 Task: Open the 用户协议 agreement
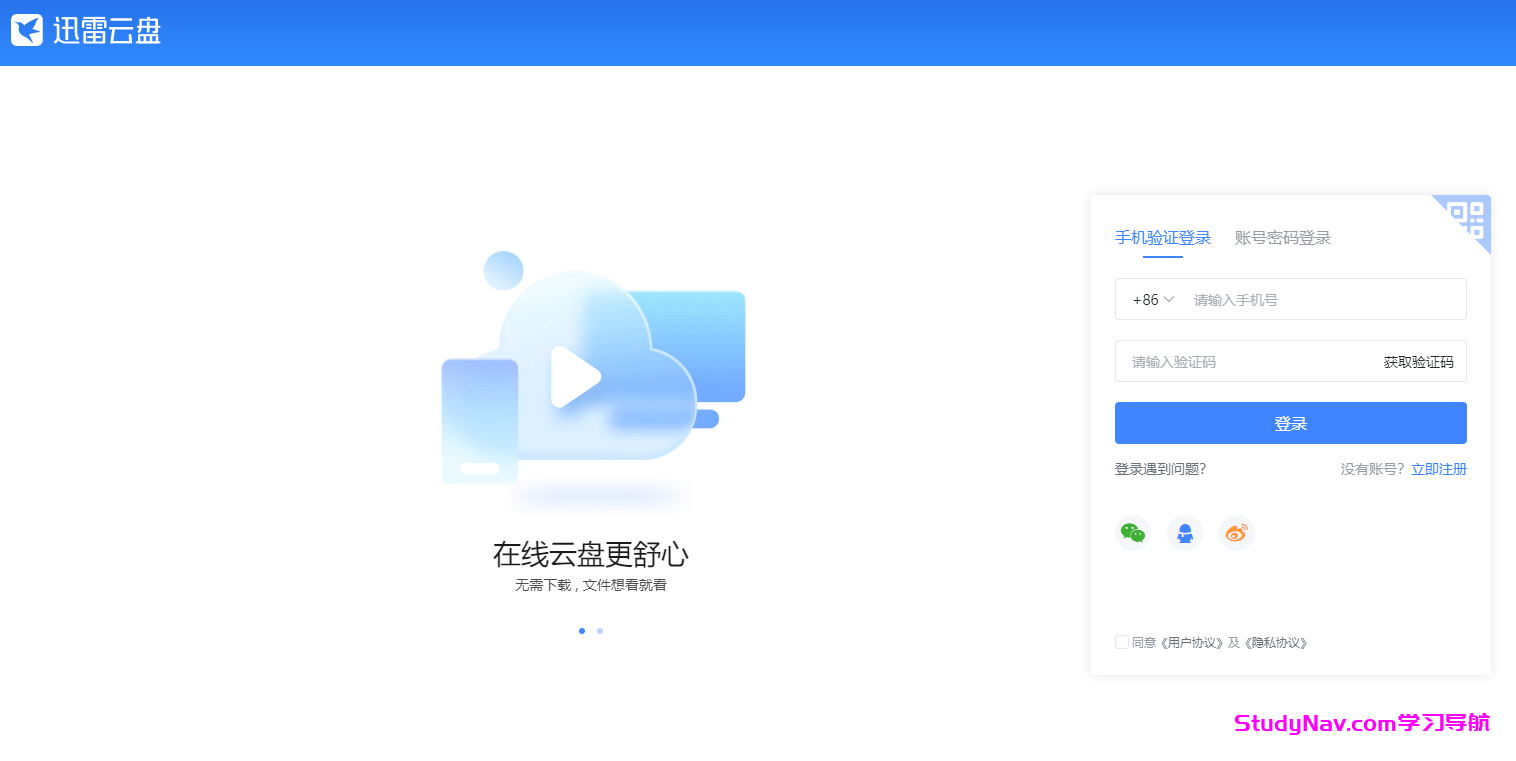click(x=1190, y=642)
